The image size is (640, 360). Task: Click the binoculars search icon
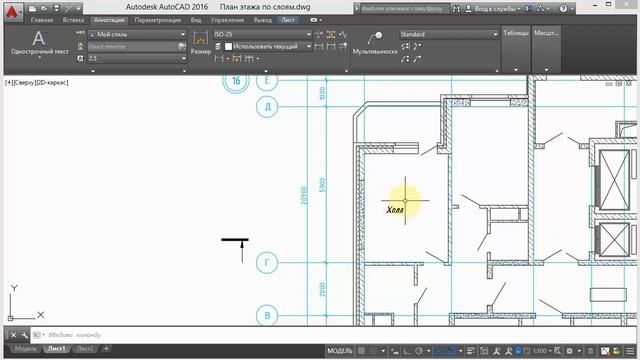(x=456, y=9)
